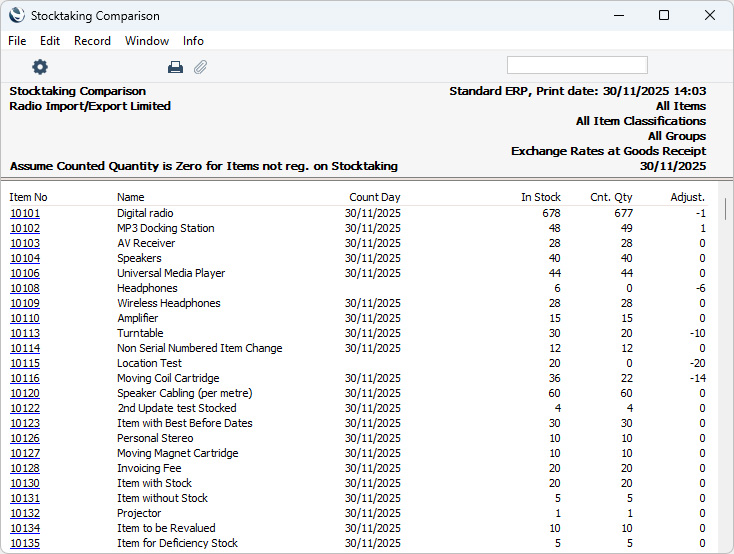Image resolution: width=734 pixels, height=554 pixels.
Task: Click the 'Personal Stereo' name
Action: click(155, 438)
